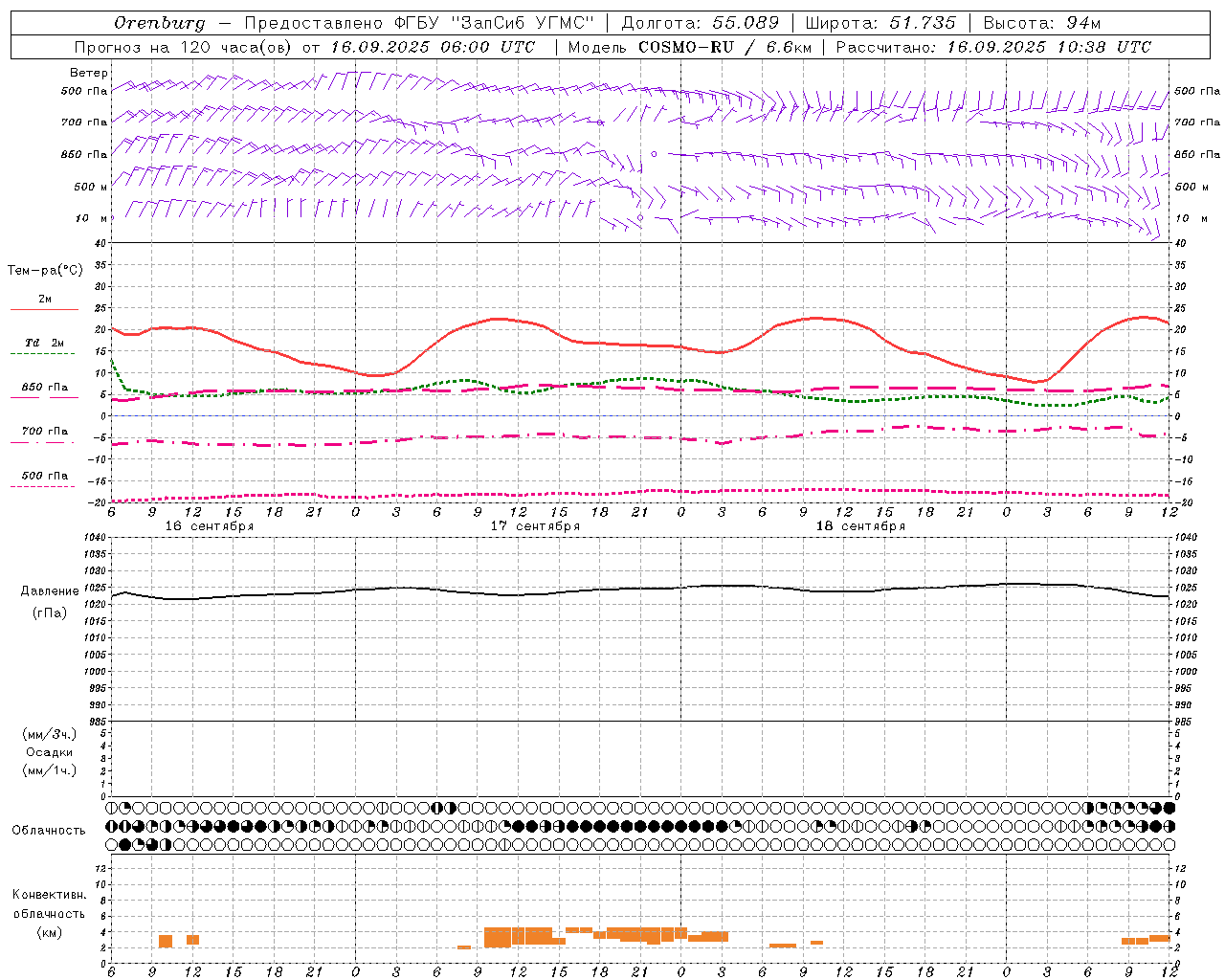Screen dimensions: 1225x980
Task: Click 'Рассчитано: 16.09.2025 10:38 UTC' timestamp
Action: pos(993,47)
